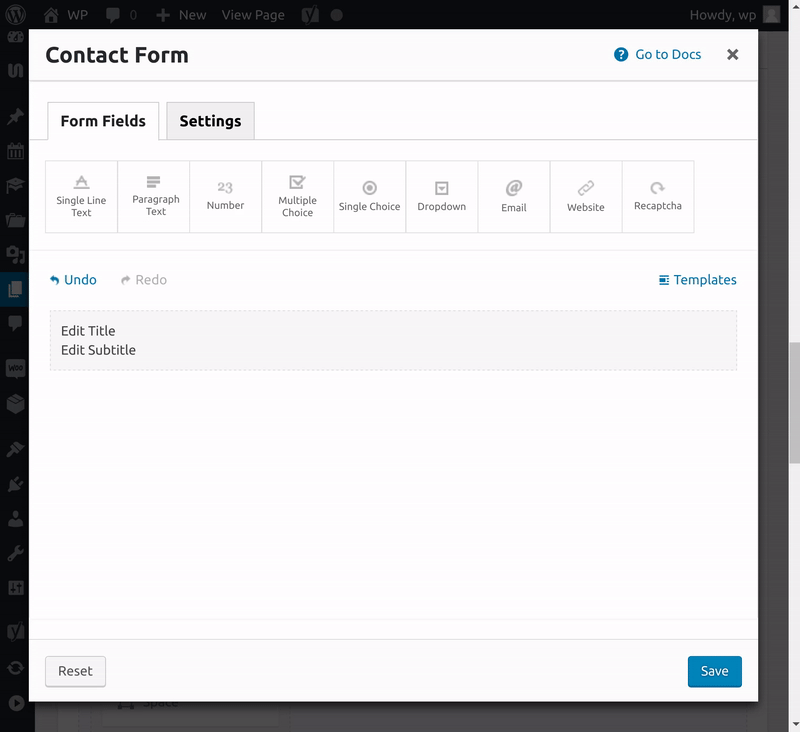The height and width of the screenshot is (732, 800).
Task: Insert a Recaptcha field
Action: point(658,197)
